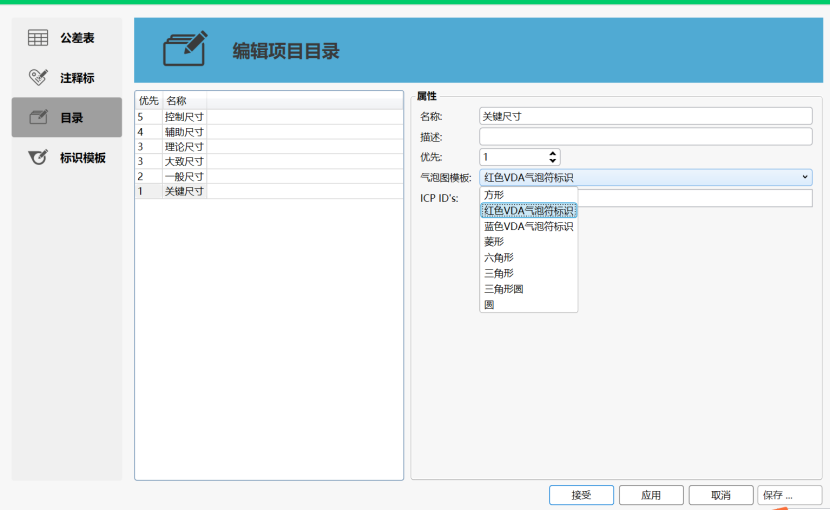This screenshot has height=510, width=830.
Task: Pick the 菱形 option
Action: tap(494, 242)
